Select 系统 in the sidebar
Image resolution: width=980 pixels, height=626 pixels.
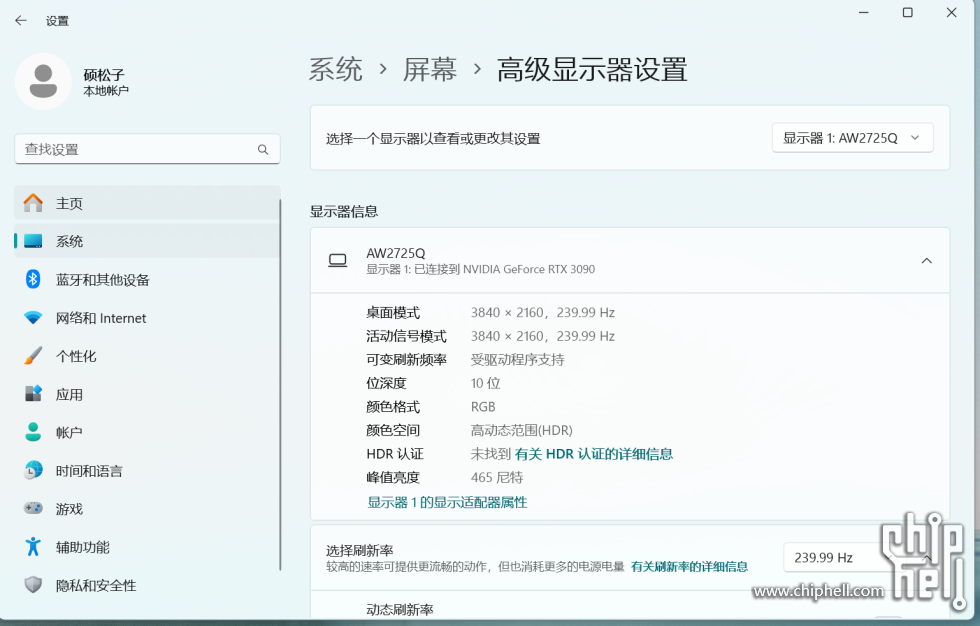click(x=147, y=241)
